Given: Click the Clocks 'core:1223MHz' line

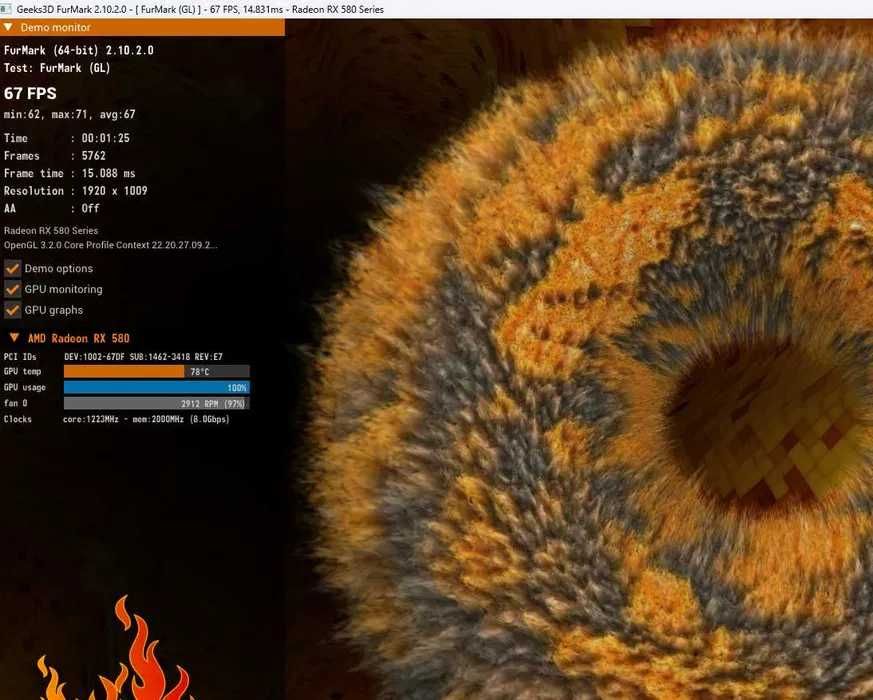Looking at the screenshot, I should click(x=146, y=419).
